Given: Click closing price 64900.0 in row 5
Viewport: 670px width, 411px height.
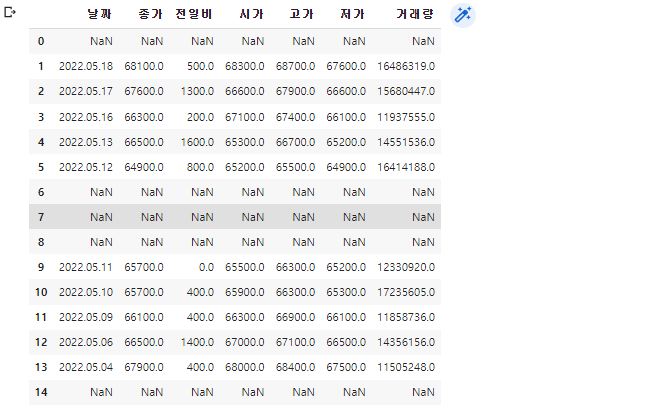Looking at the screenshot, I should click(x=144, y=167).
